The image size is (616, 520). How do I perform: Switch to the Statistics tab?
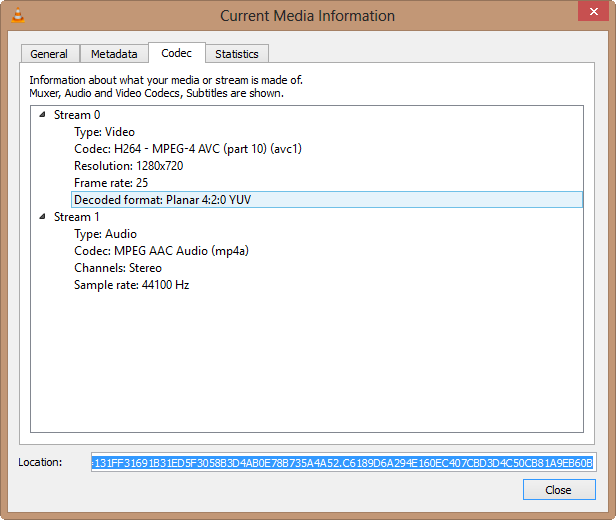[237, 54]
